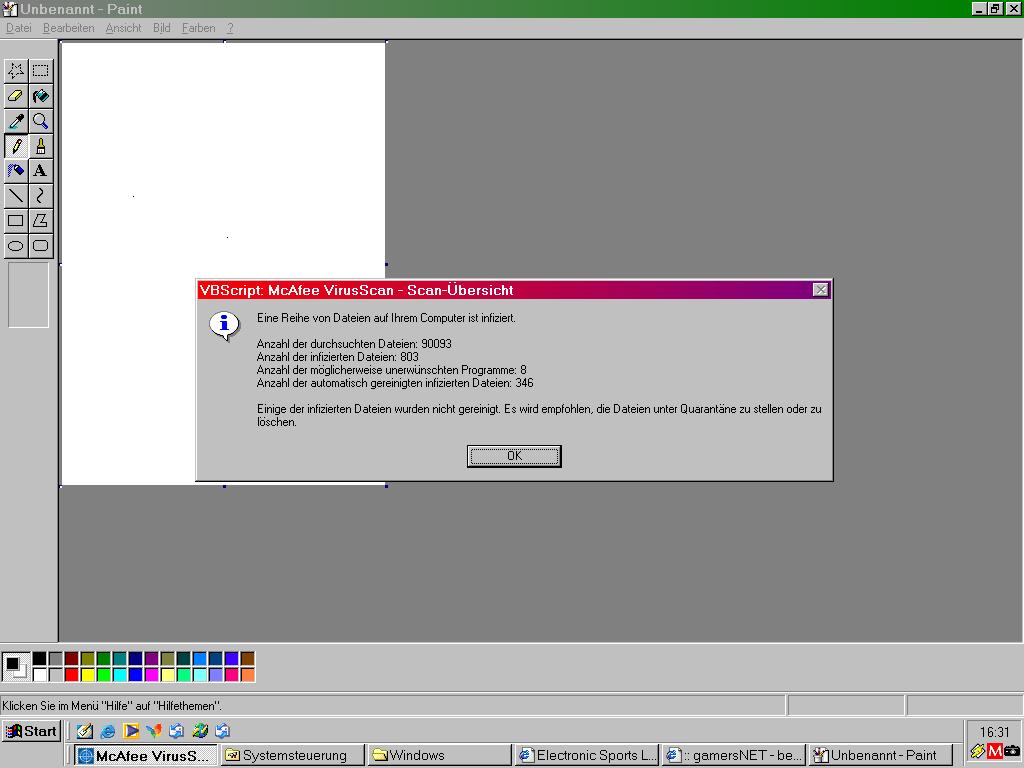1024x768 pixels.
Task: Click the red McAfee tray icon
Action: 995,751
